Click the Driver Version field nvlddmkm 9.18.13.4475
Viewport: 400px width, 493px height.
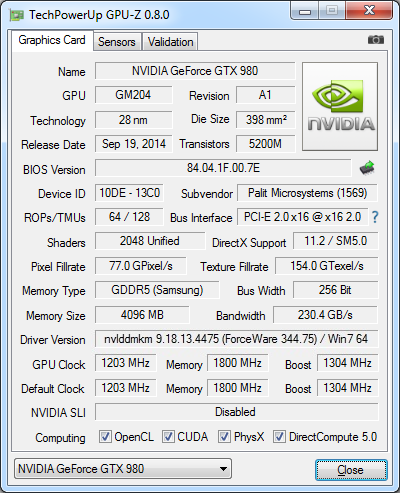237,339
